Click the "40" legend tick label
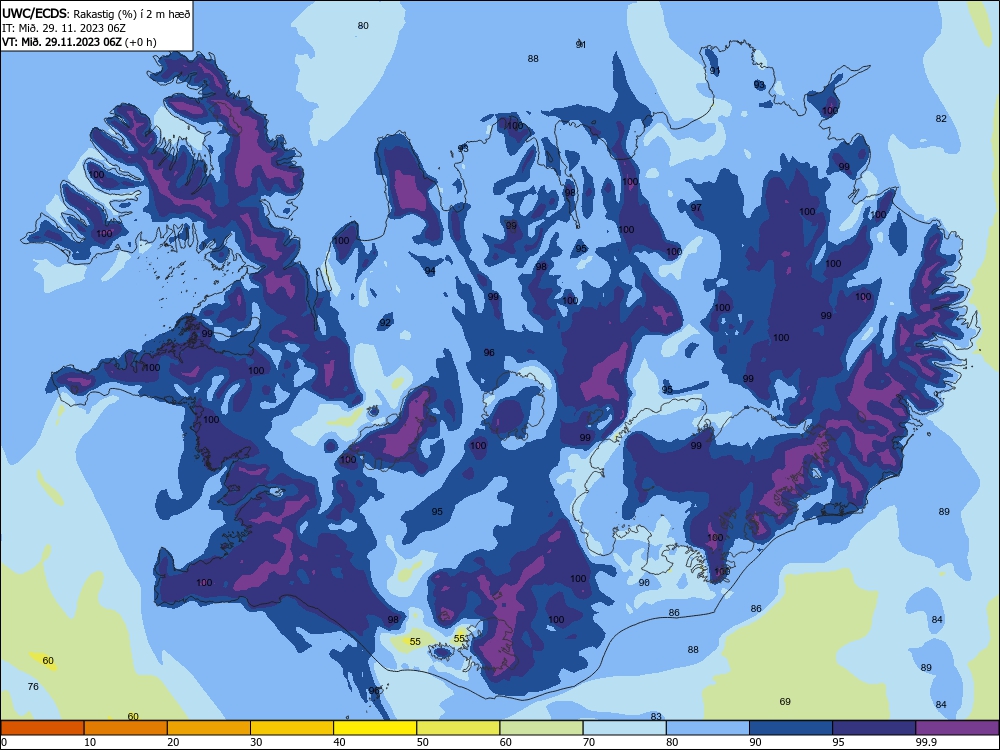Viewport: 1000px width, 750px height. (x=340, y=742)
